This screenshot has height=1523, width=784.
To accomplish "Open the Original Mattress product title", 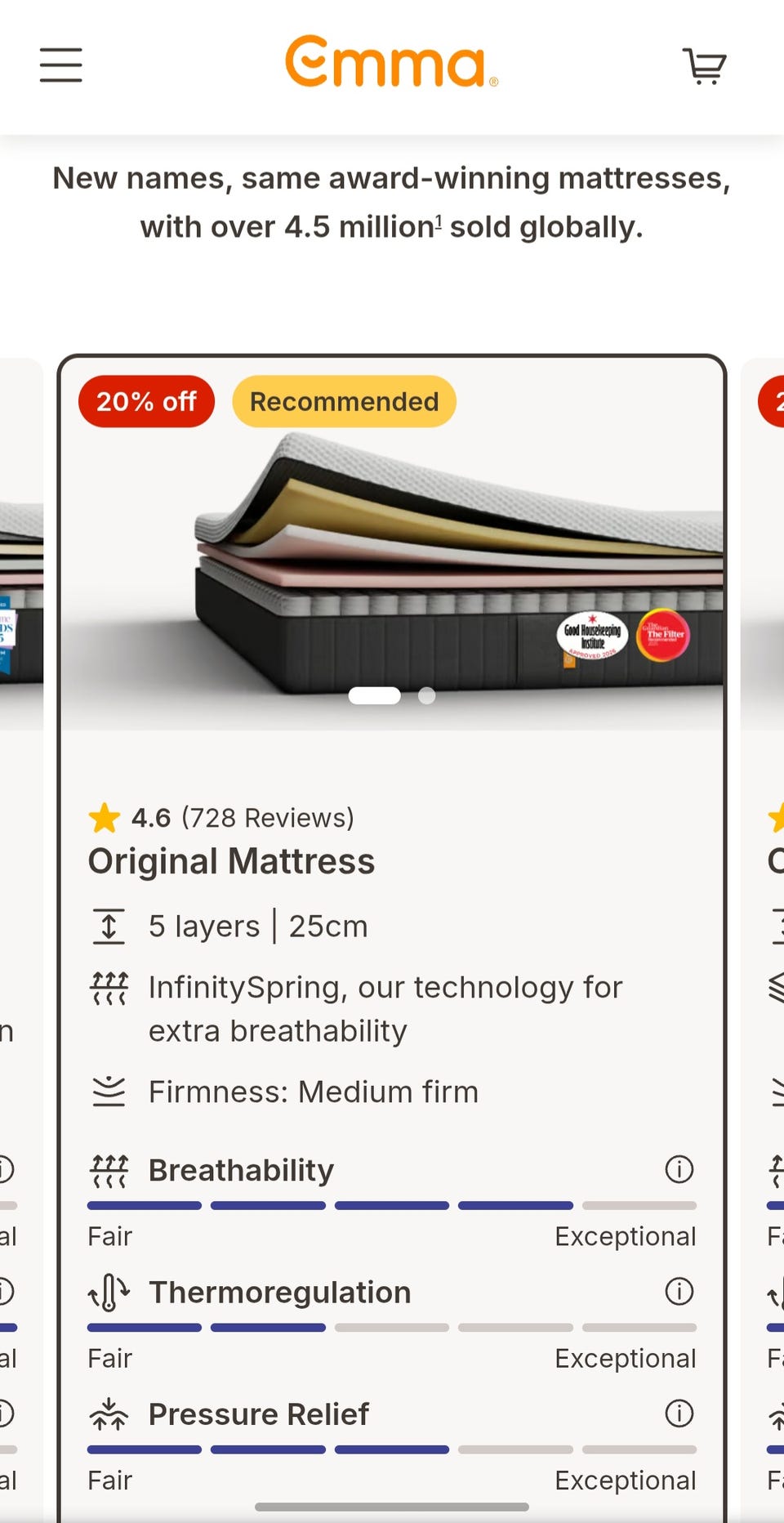I will click(x=231, y=861).
